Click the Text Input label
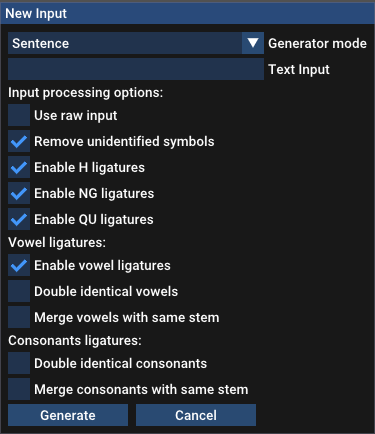This screenshot has width=375, height=434. 299,70
